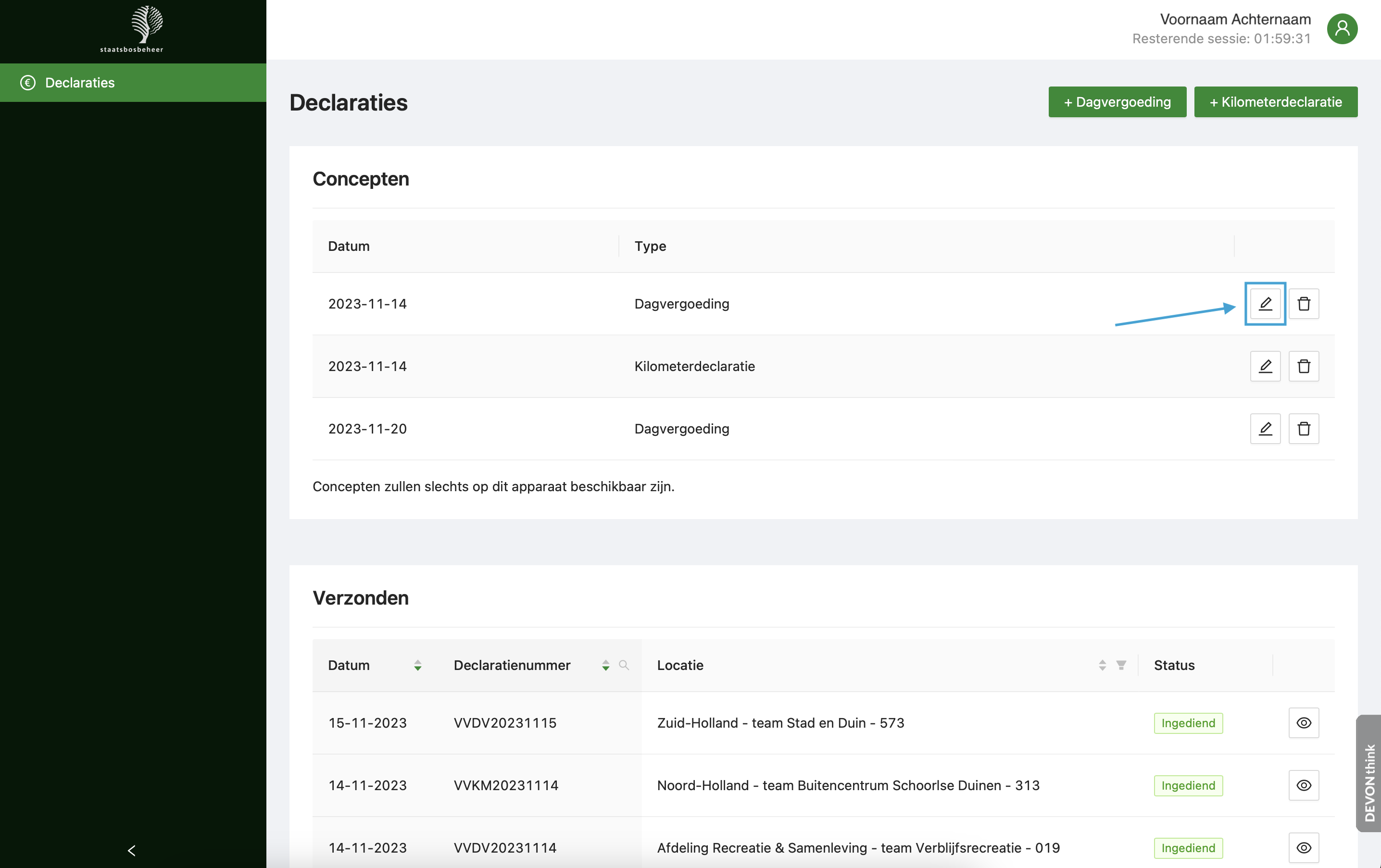Add a new Kilometerdeclaratie
1381x868 pixels.
[x=1276, y=102]
